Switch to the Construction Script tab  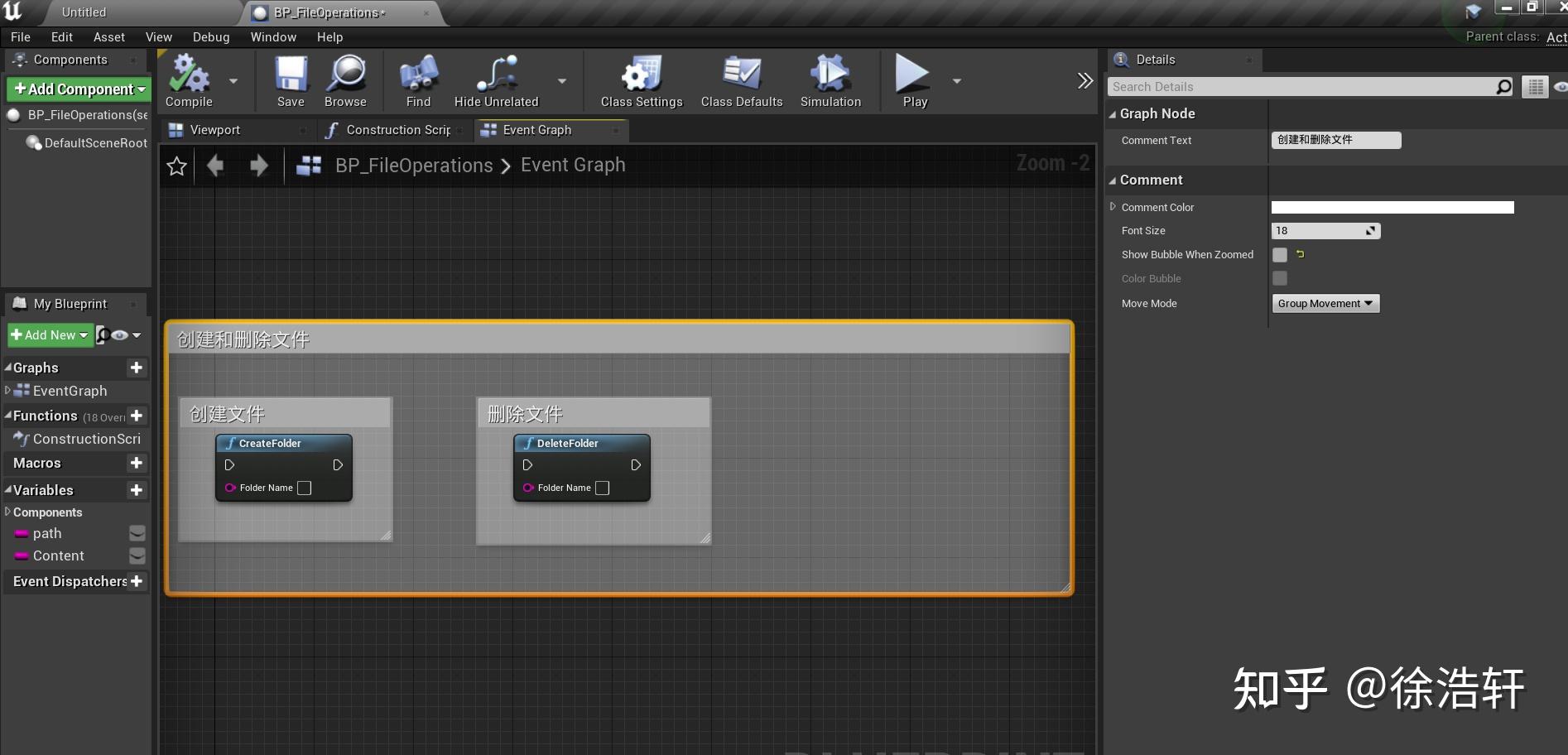[398, 130]
